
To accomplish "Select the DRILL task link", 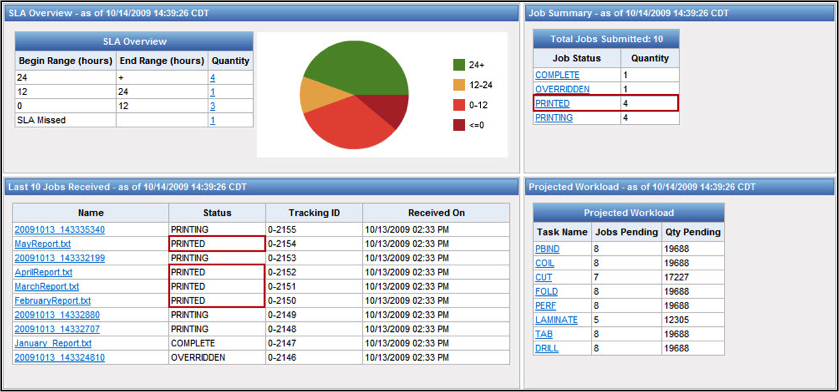I will click(547, 349).
